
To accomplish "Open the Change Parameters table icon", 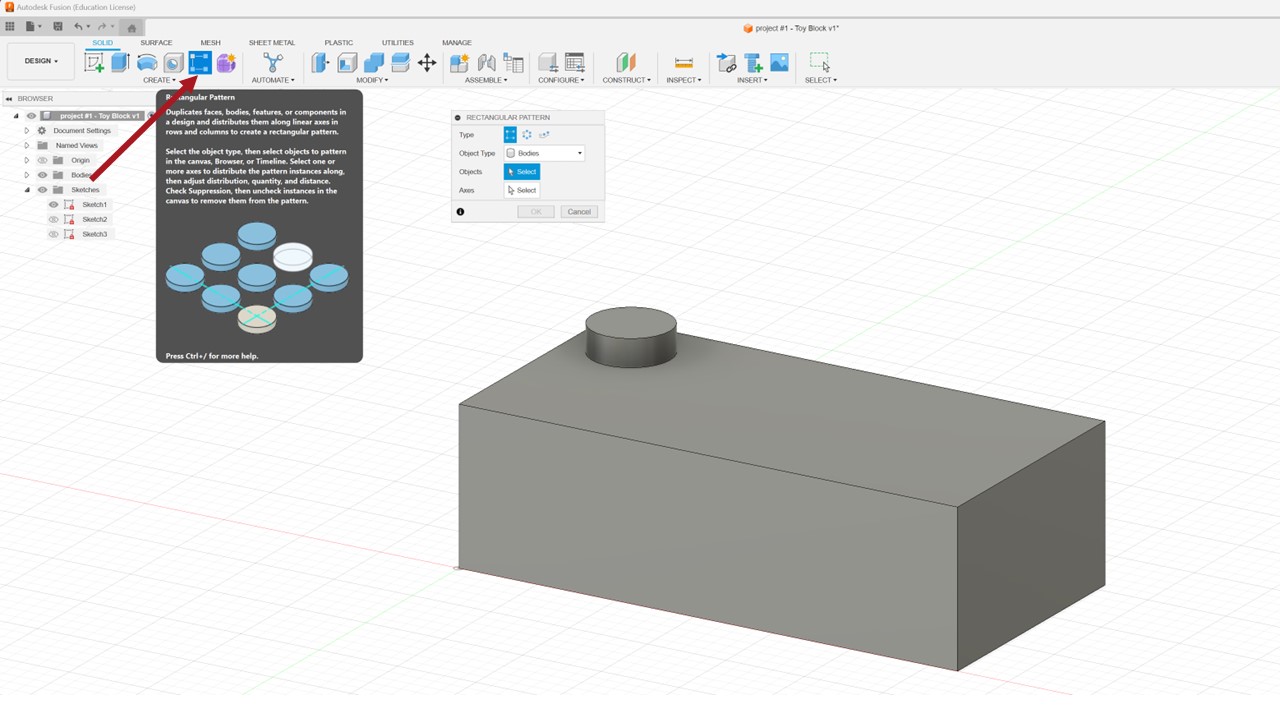I will (575, 63).
